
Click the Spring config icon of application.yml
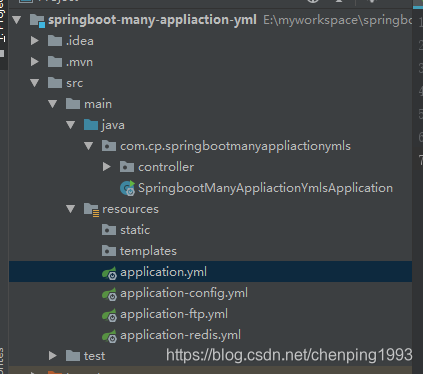tap(109, 273)
